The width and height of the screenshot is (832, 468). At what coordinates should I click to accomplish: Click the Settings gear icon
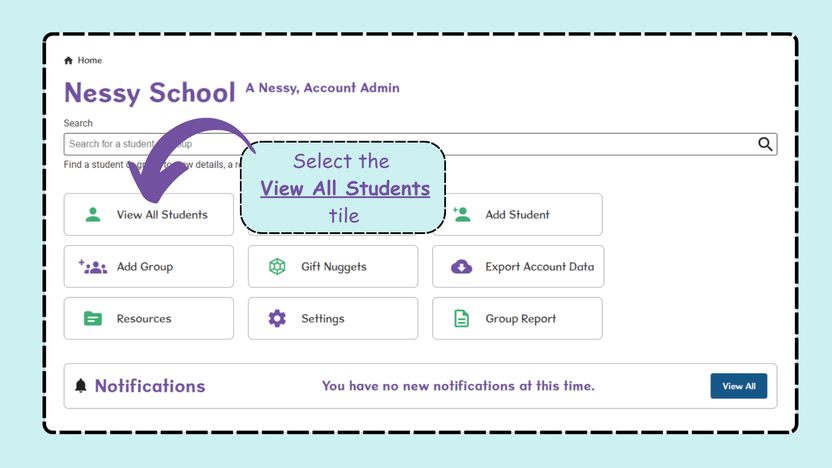click(x=277, y=318)
